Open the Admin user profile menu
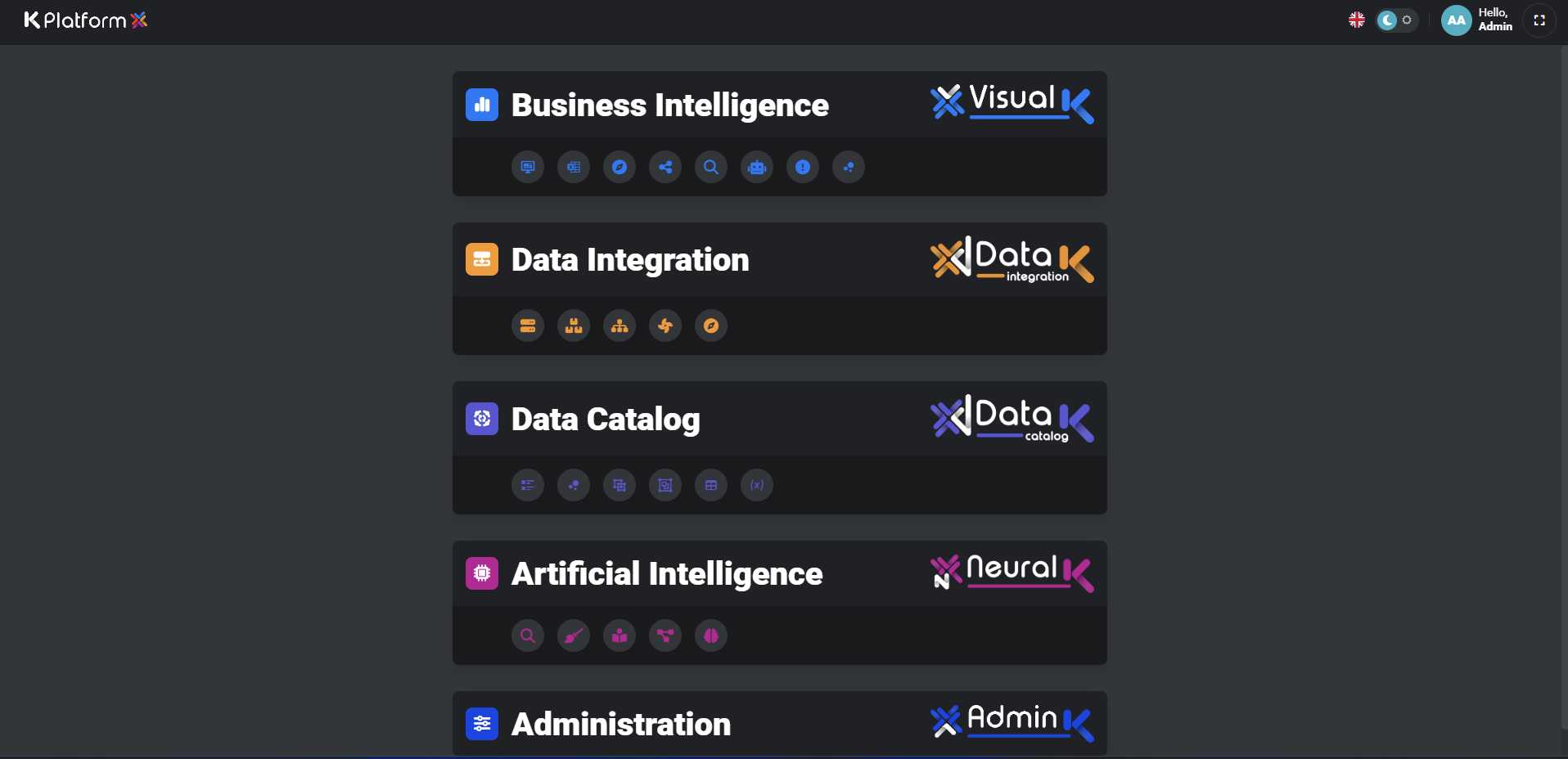This screenshot has height=759, width=1568. (1477, 20)
